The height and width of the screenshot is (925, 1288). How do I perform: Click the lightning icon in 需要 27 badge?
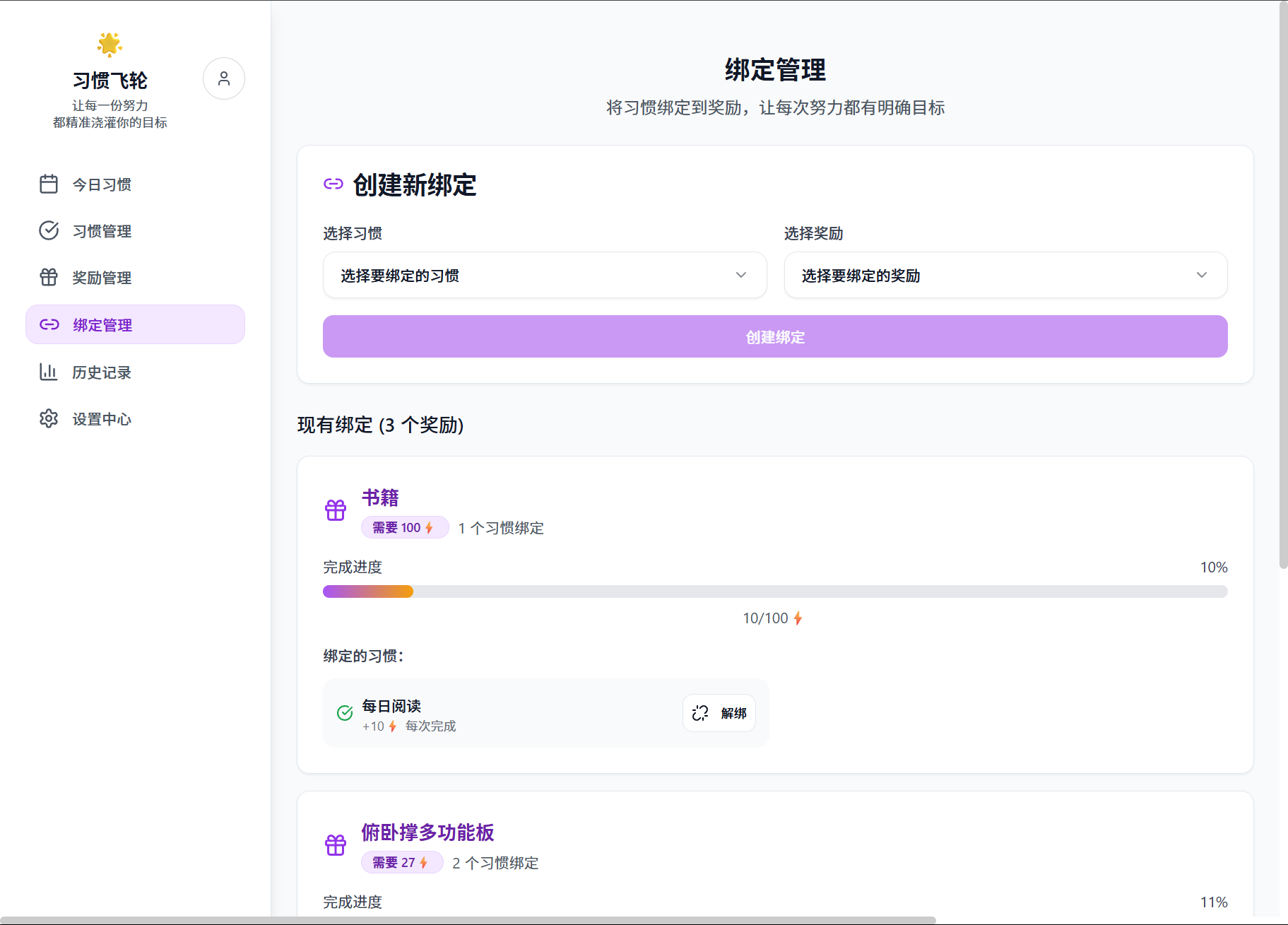[423, 863]
